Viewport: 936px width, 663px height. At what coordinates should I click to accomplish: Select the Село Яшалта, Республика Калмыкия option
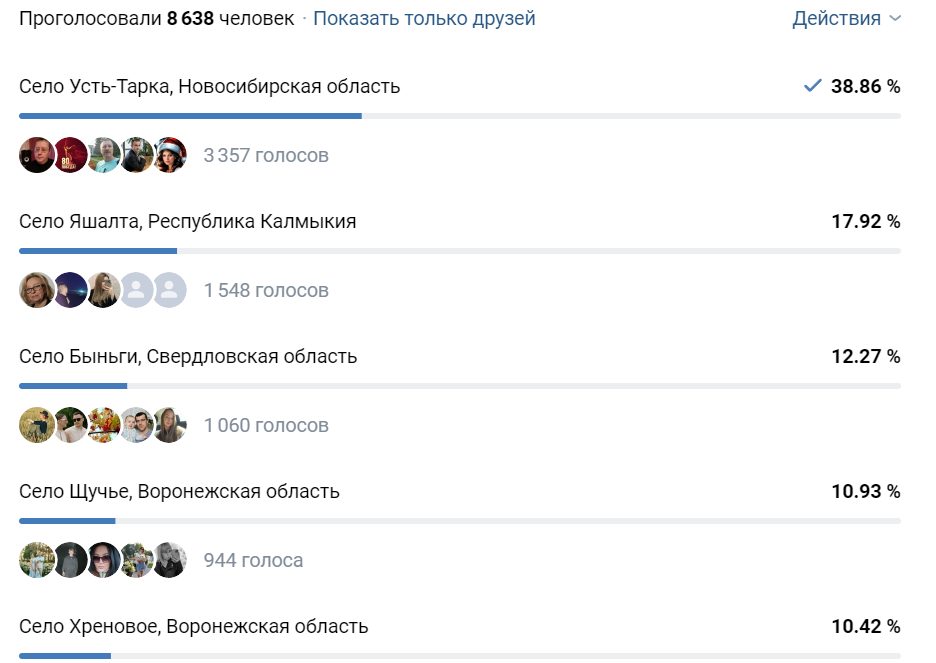tap(188, 222)
